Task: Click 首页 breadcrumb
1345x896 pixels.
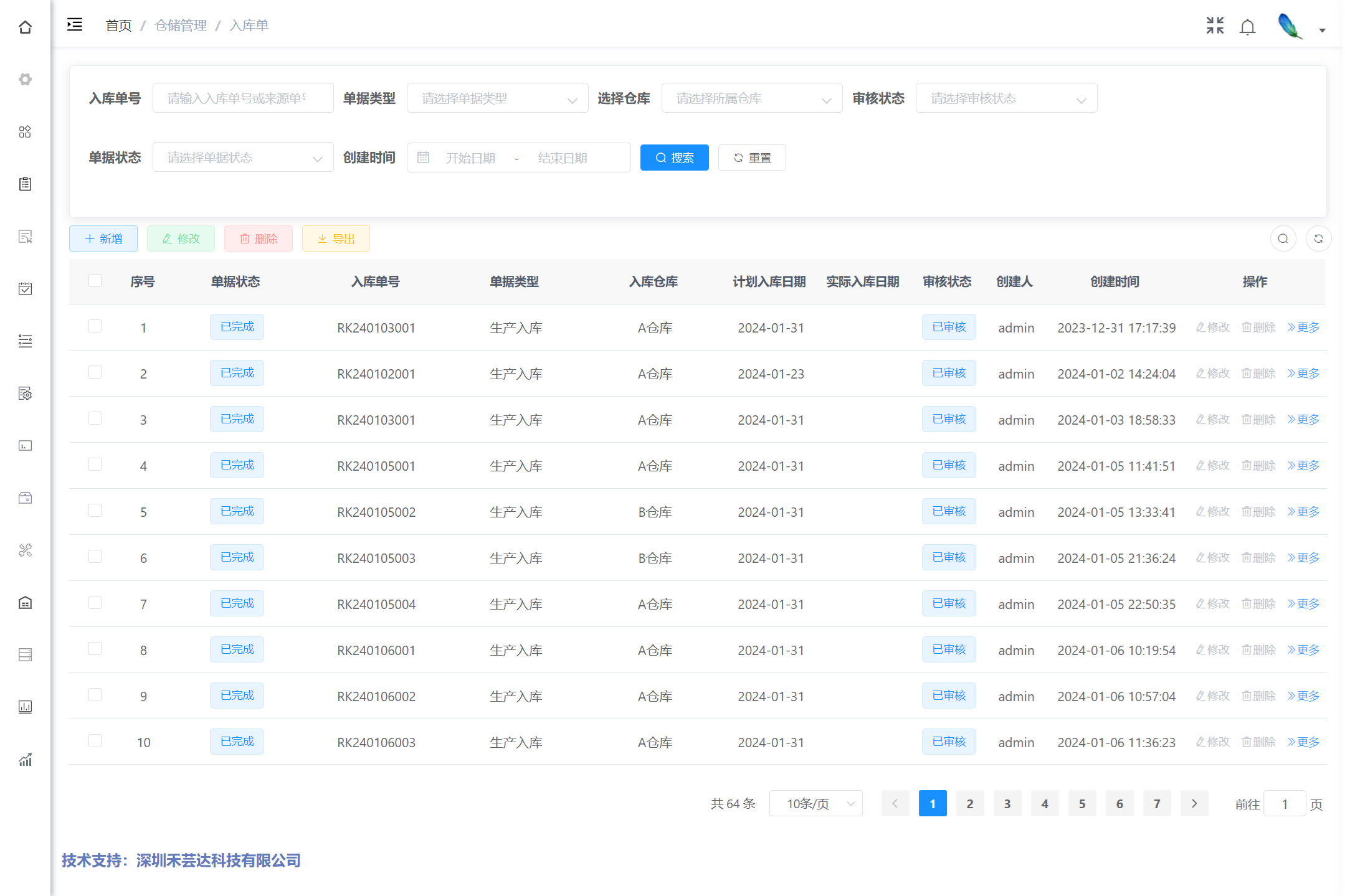Action: (118, 26)
